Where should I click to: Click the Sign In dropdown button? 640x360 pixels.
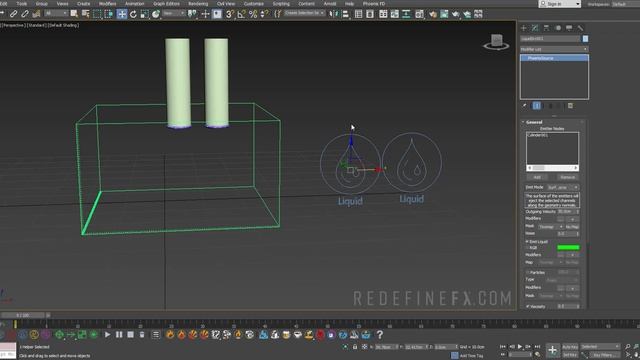[560, 4]
